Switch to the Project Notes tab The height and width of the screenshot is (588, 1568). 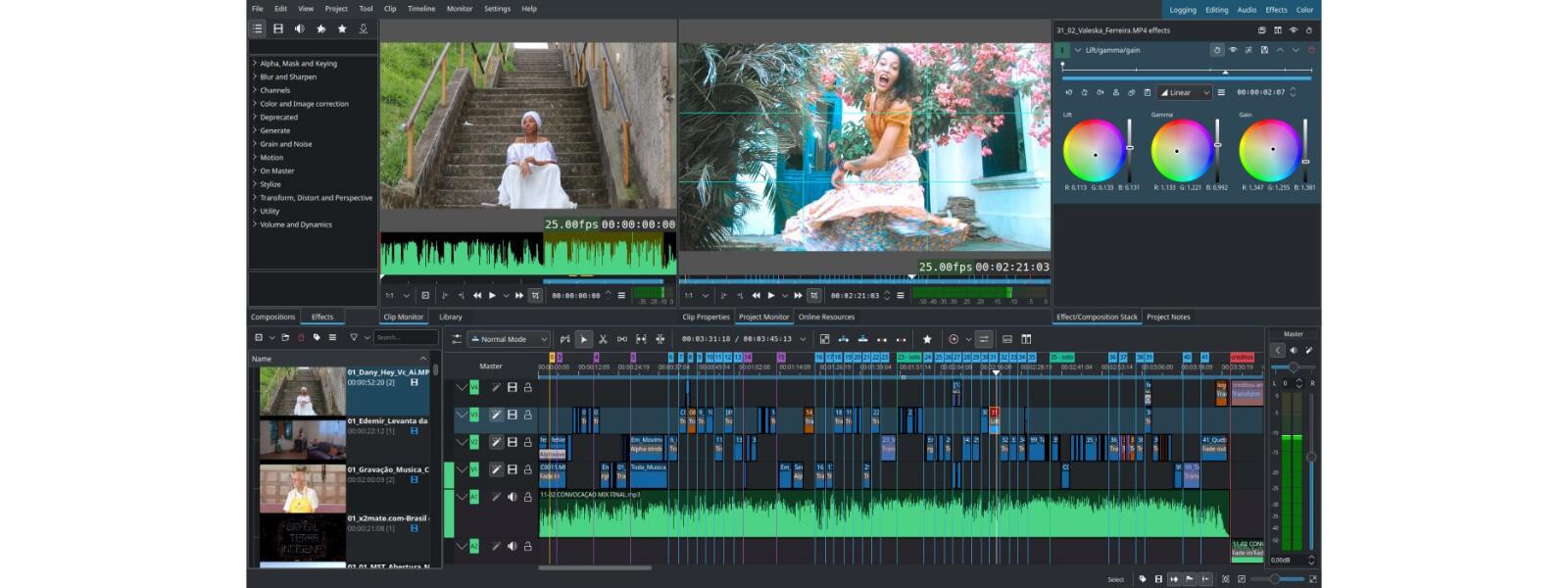1168,317
